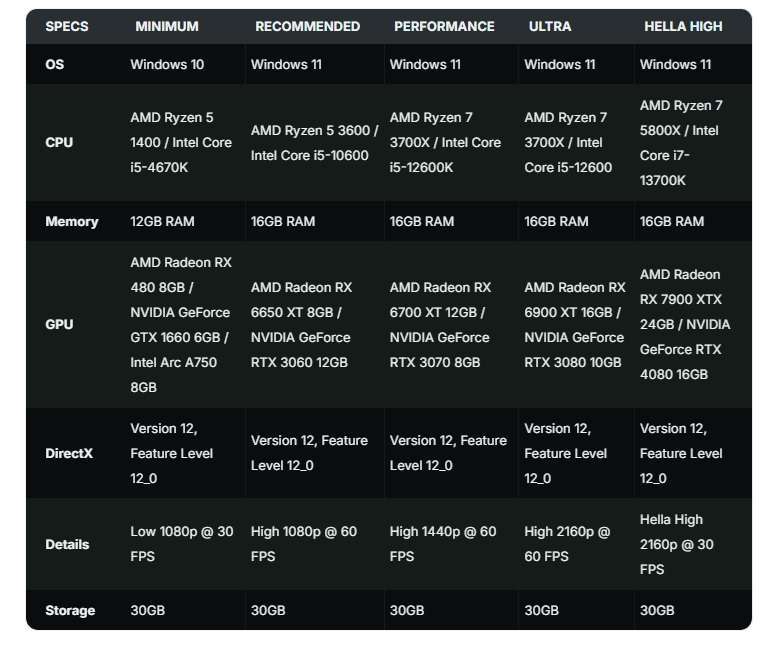Click the Radeon RX 6700 XT GPU cell
Viewport: 774px width, 645px height.
click(x=440, y=325)
